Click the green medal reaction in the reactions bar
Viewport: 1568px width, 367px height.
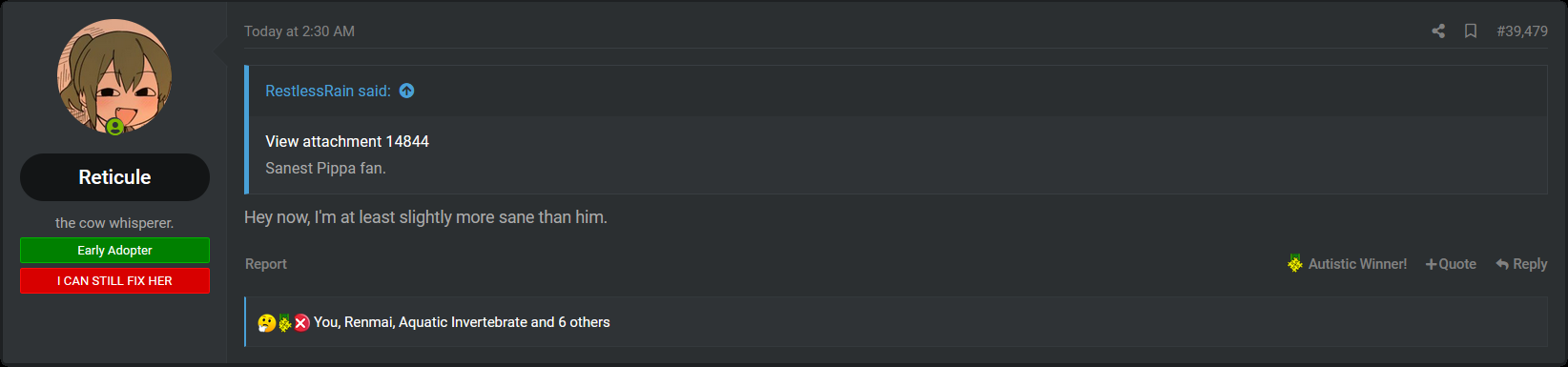pyautogui.click(x=284, y=323)
